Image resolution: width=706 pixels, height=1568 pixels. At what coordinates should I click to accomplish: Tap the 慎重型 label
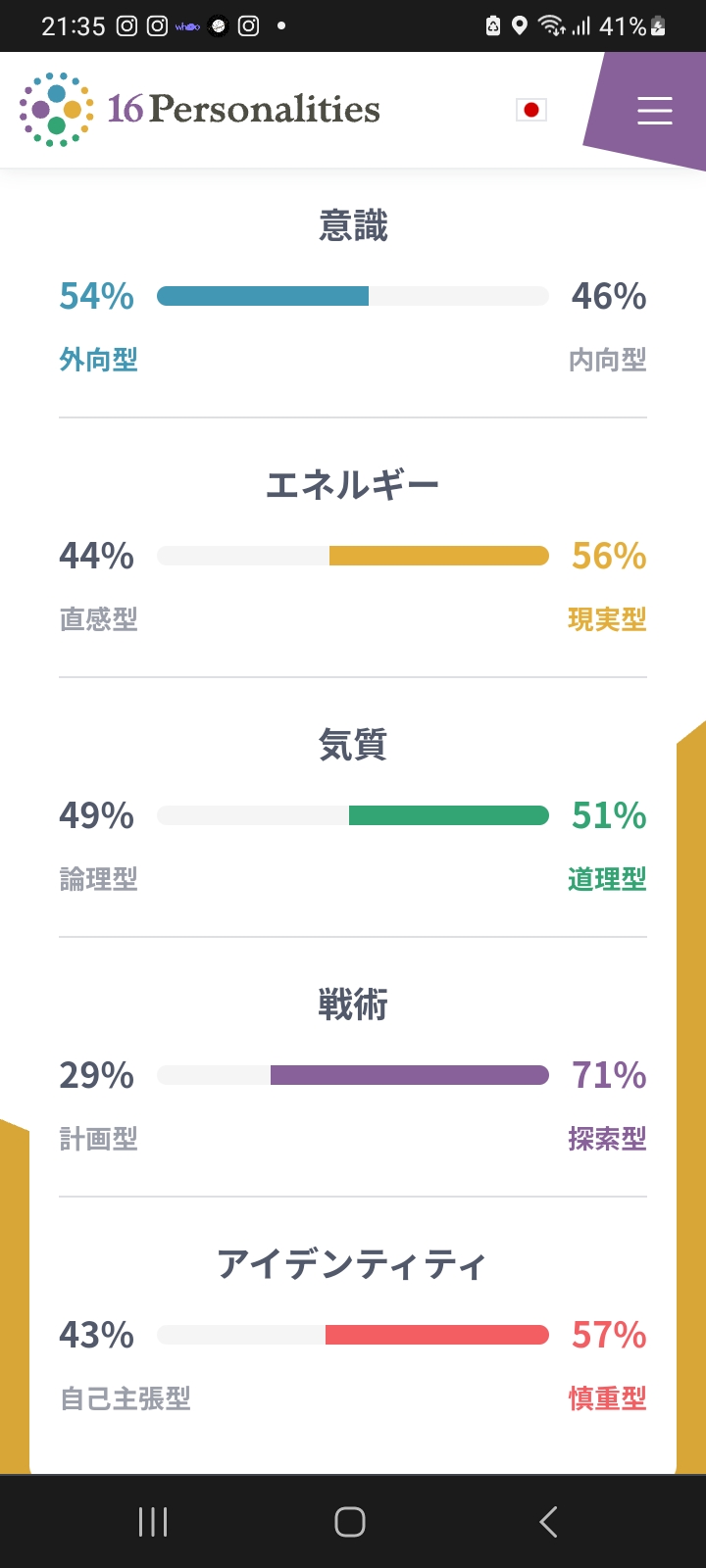tap(607, 1398)
